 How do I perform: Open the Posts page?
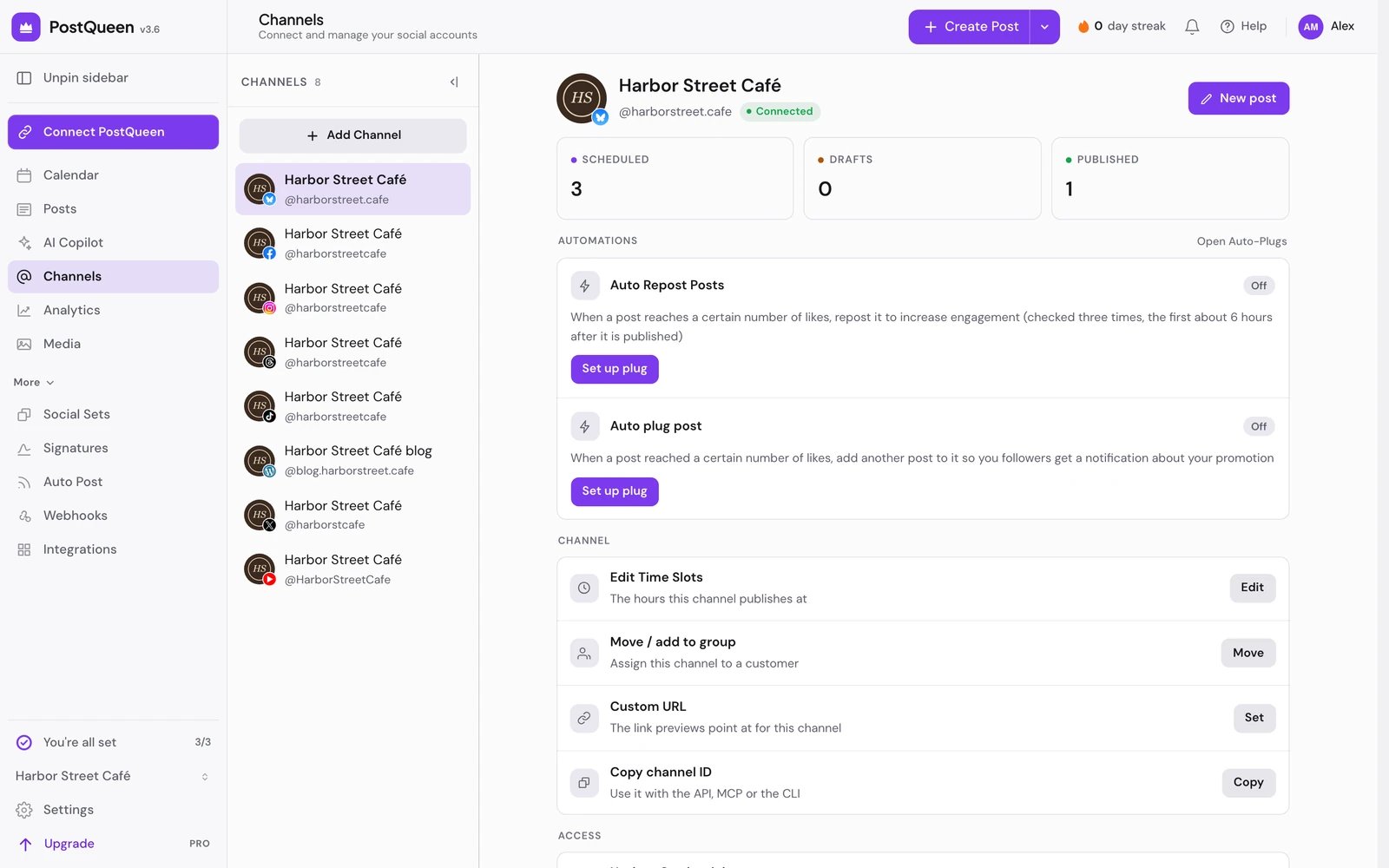[113, 209]
